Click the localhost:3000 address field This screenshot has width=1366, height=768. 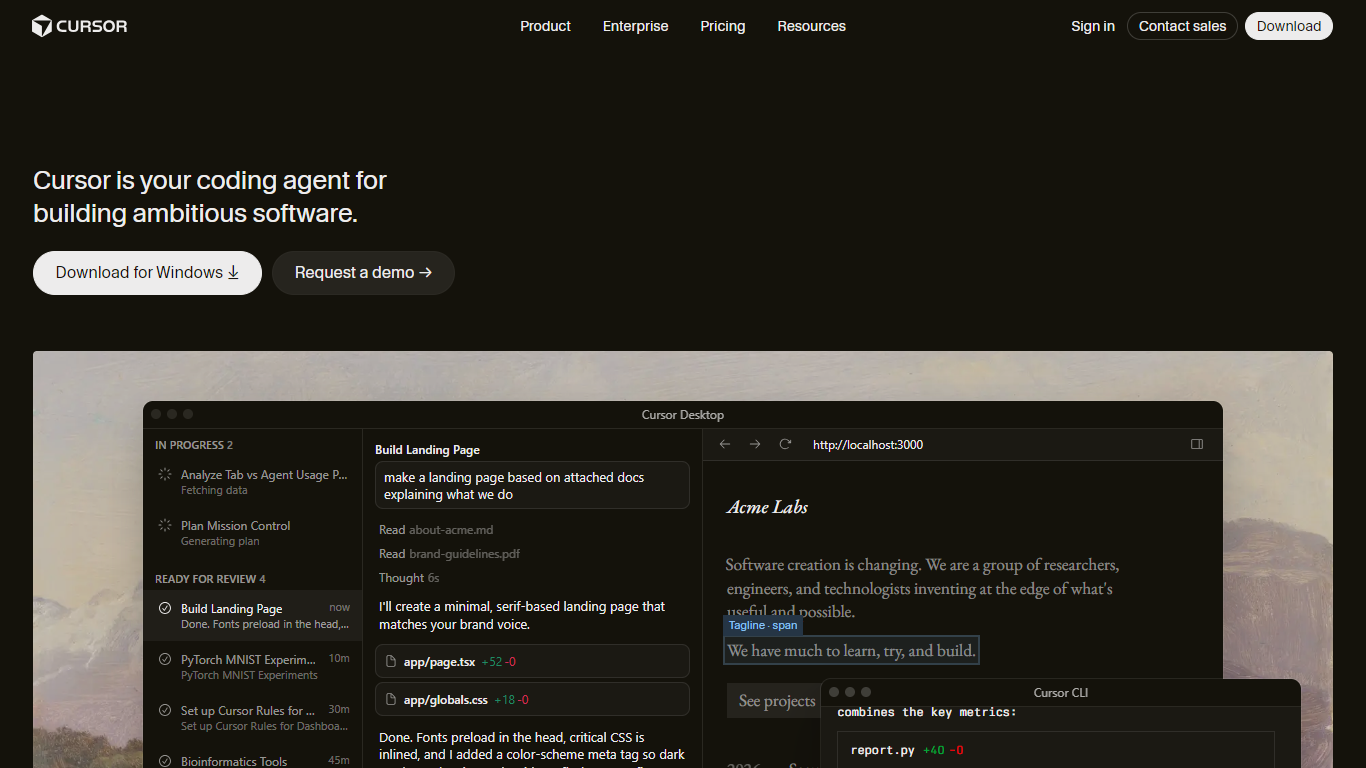(x=868, y=444)
